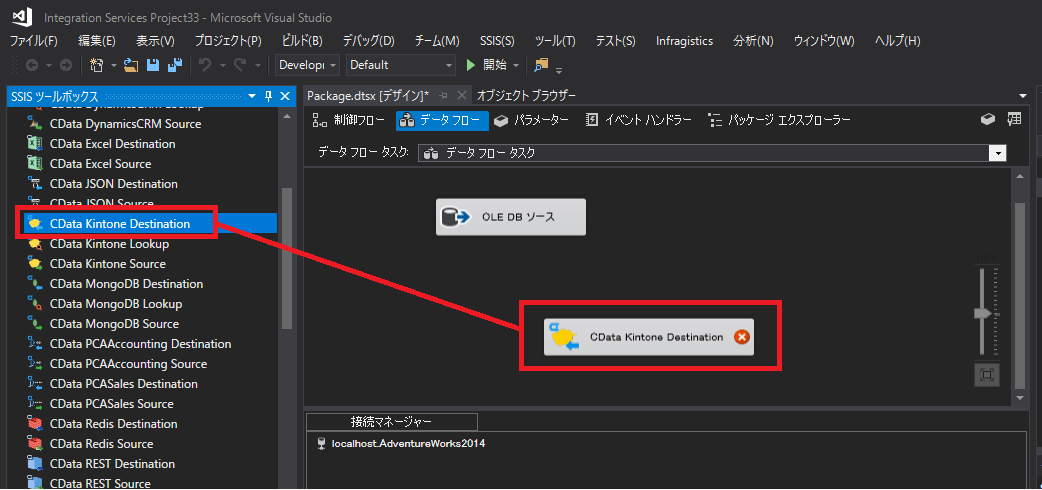
Task: Select CData Kintone Lookup in toolbox
Action: pyautogui.click(x=109, y=244)
